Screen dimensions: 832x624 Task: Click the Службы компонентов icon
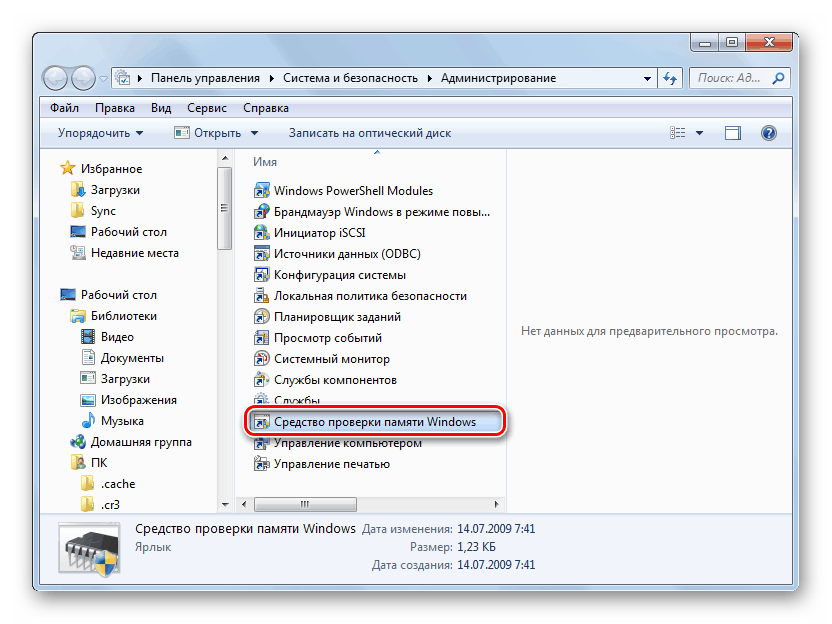(x=261, y=380)
